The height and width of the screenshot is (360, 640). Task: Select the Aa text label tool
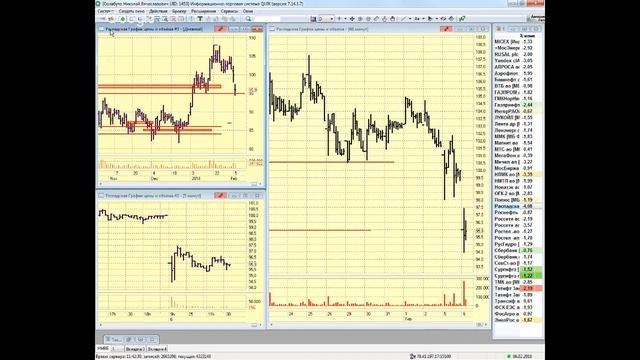418,19
